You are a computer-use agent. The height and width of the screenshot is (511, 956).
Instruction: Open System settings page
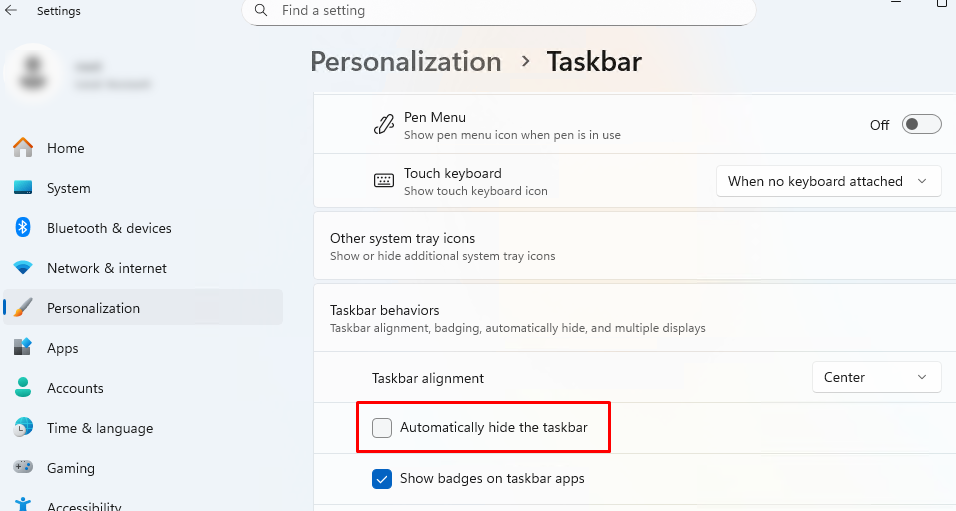pos(68,188)
